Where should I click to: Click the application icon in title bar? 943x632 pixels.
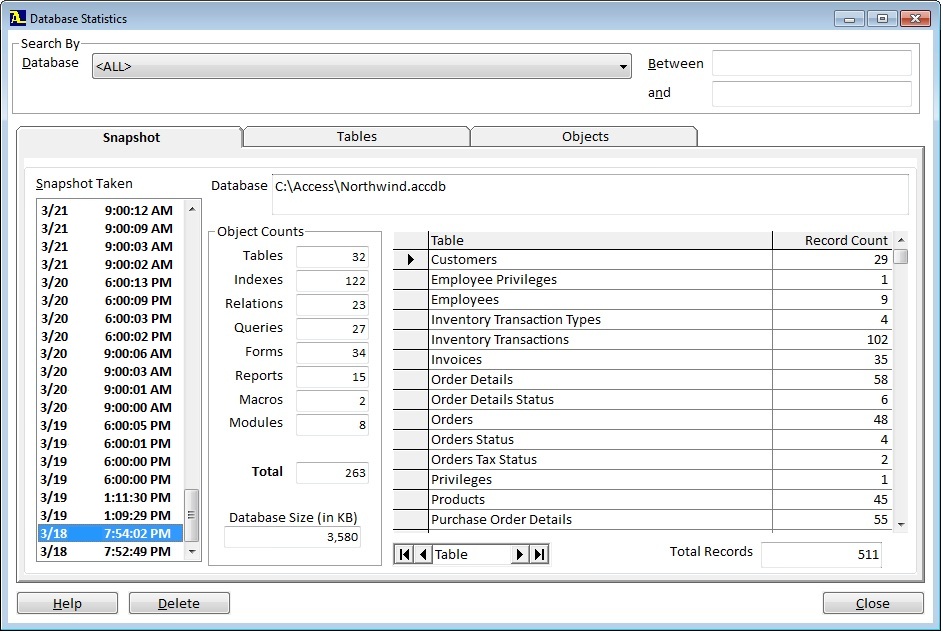tap(17, 18)
